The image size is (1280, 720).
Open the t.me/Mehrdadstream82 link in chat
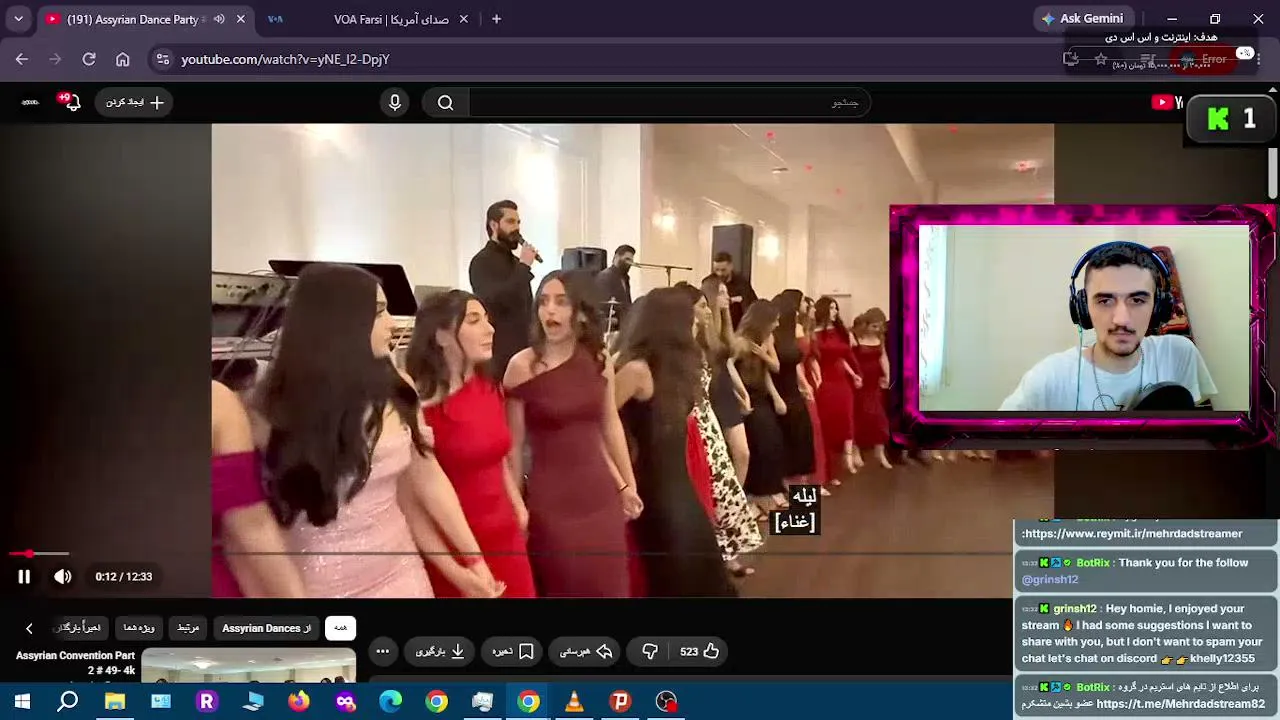(1181, 703)
